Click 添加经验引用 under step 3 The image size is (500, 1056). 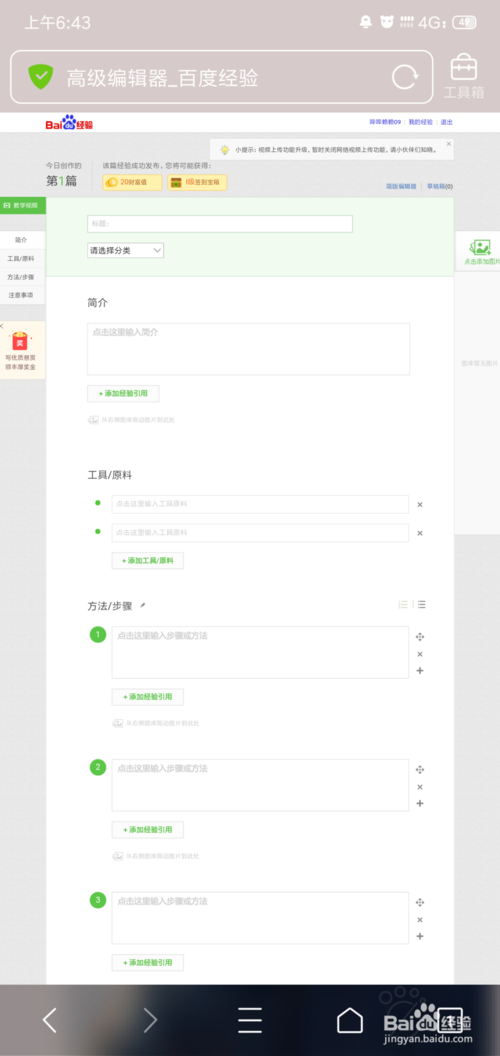(x=148, y=962)
